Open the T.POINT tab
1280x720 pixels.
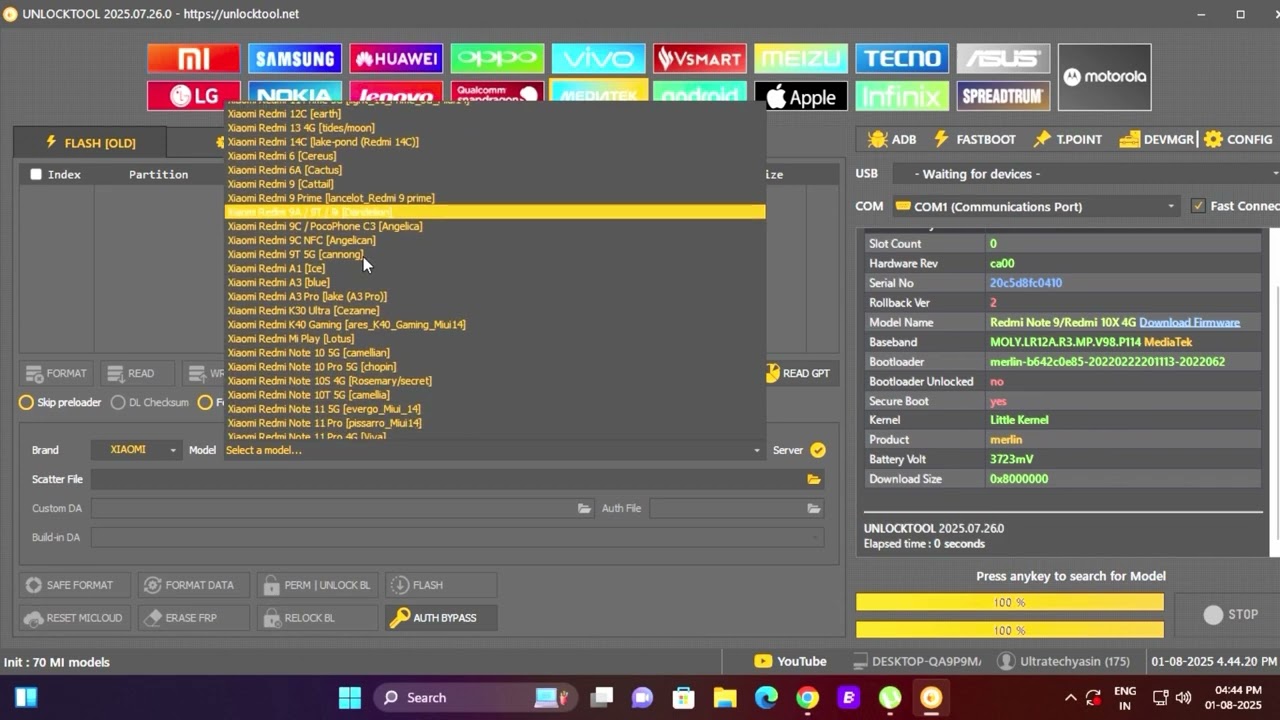(x=1068, y=139)
